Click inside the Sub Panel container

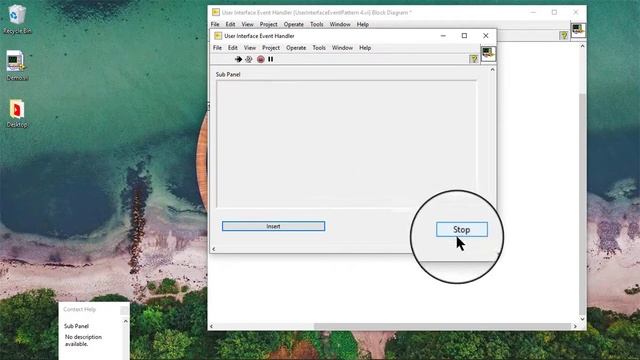coord(346,144)
